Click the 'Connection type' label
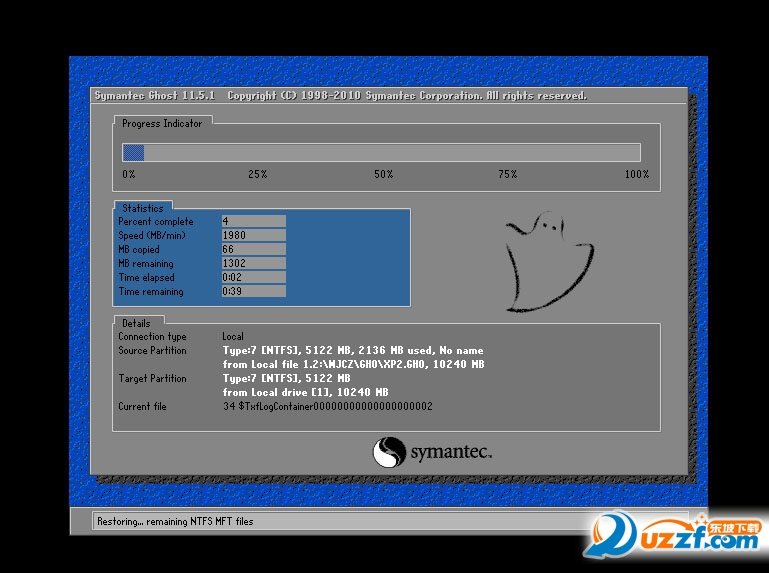The height and width of the screenshot is (573, 769). pyautogui.click(x=152, y=337)
